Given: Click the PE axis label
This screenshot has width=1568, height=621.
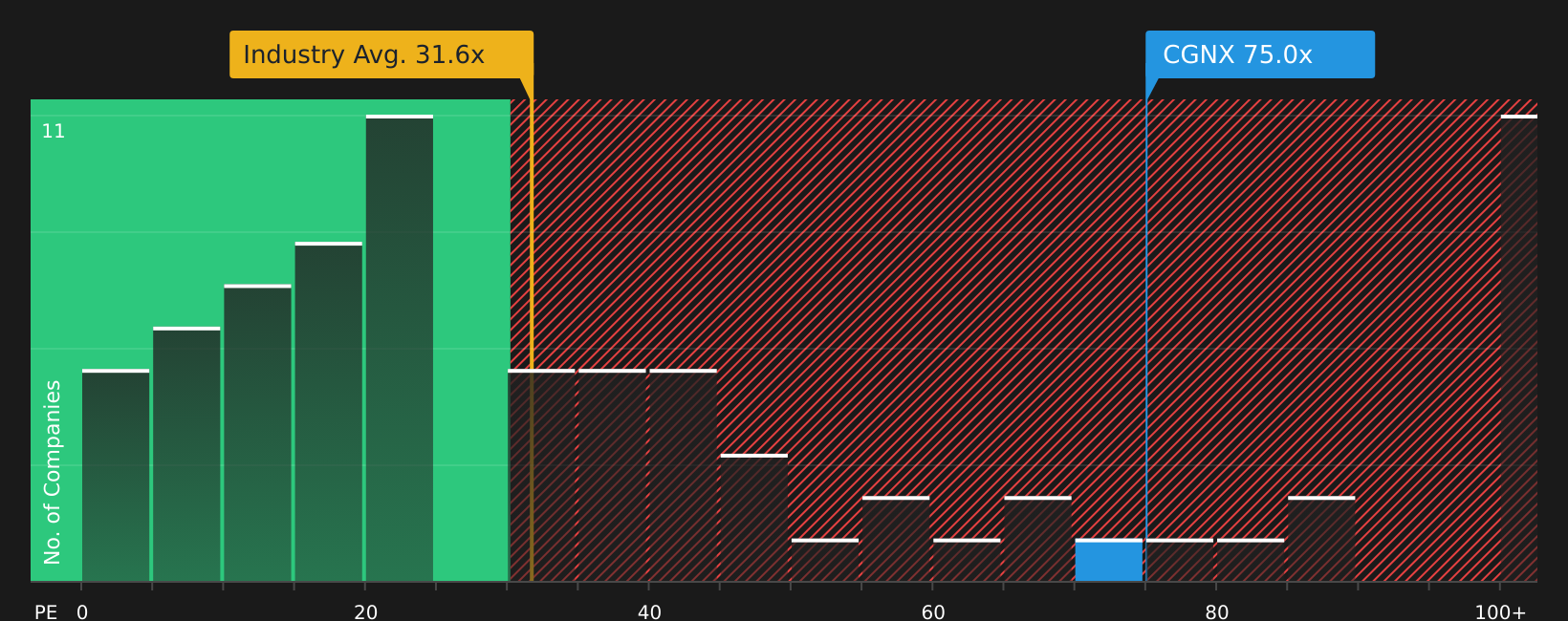Looking at the screenshot, I should tap(46, 612).
